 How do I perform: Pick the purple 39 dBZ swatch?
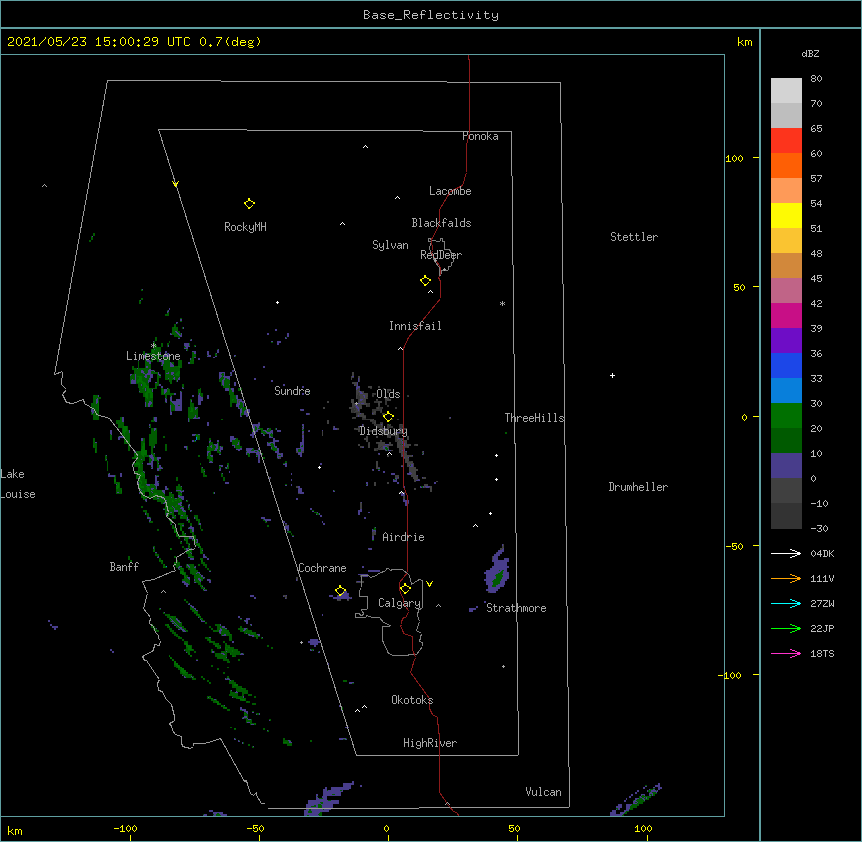pyautogui.click(x=786, y=341)
